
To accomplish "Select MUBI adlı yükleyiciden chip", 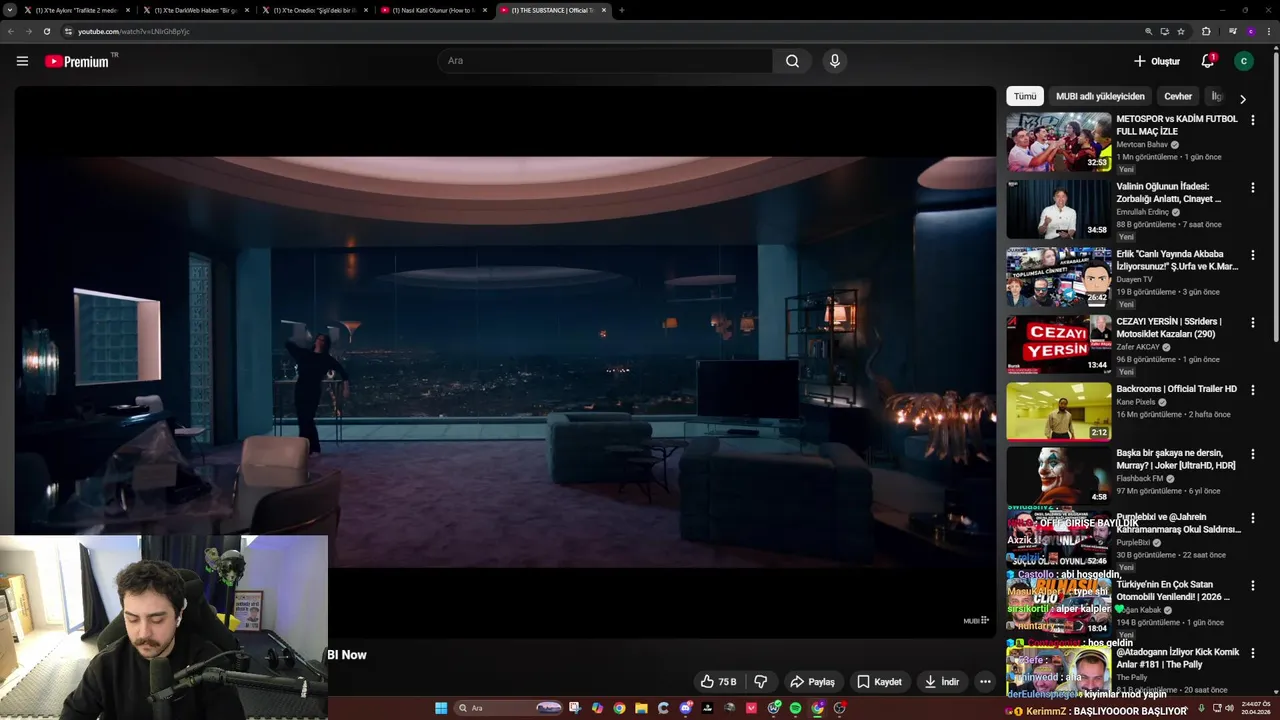I will 1100,97.
